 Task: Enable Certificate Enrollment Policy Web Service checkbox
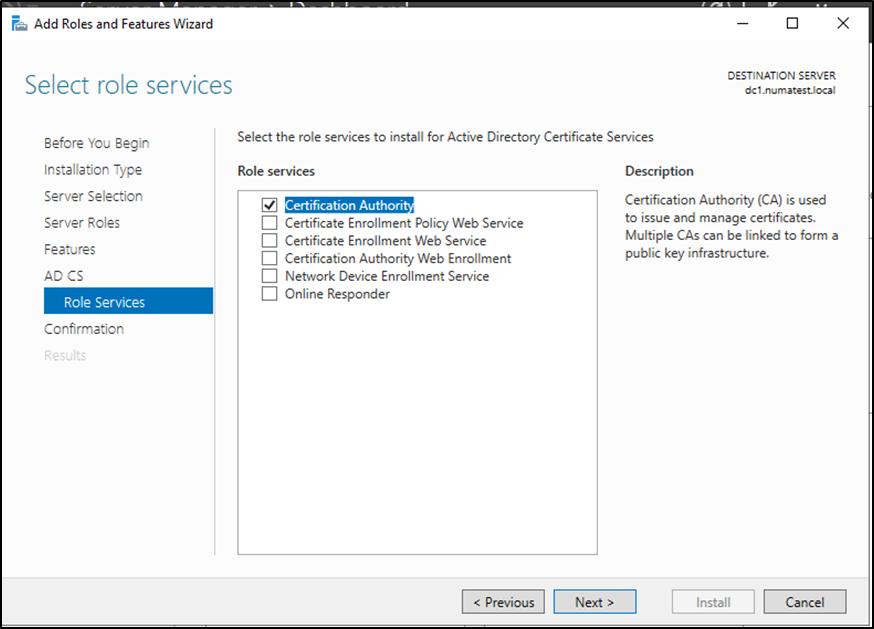pyautogui.click(x=268, y=223)
